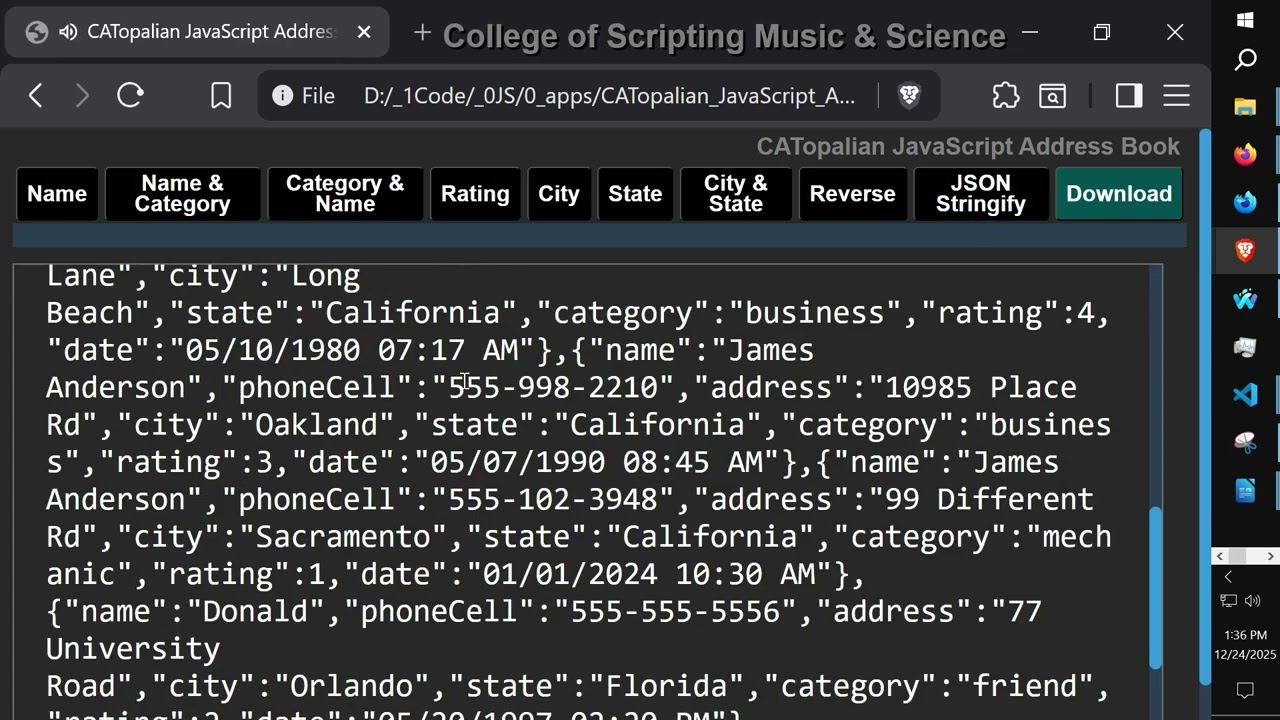Toggle the browser sidebar panel icon

pyautogui.click(x=1129, y=95)
